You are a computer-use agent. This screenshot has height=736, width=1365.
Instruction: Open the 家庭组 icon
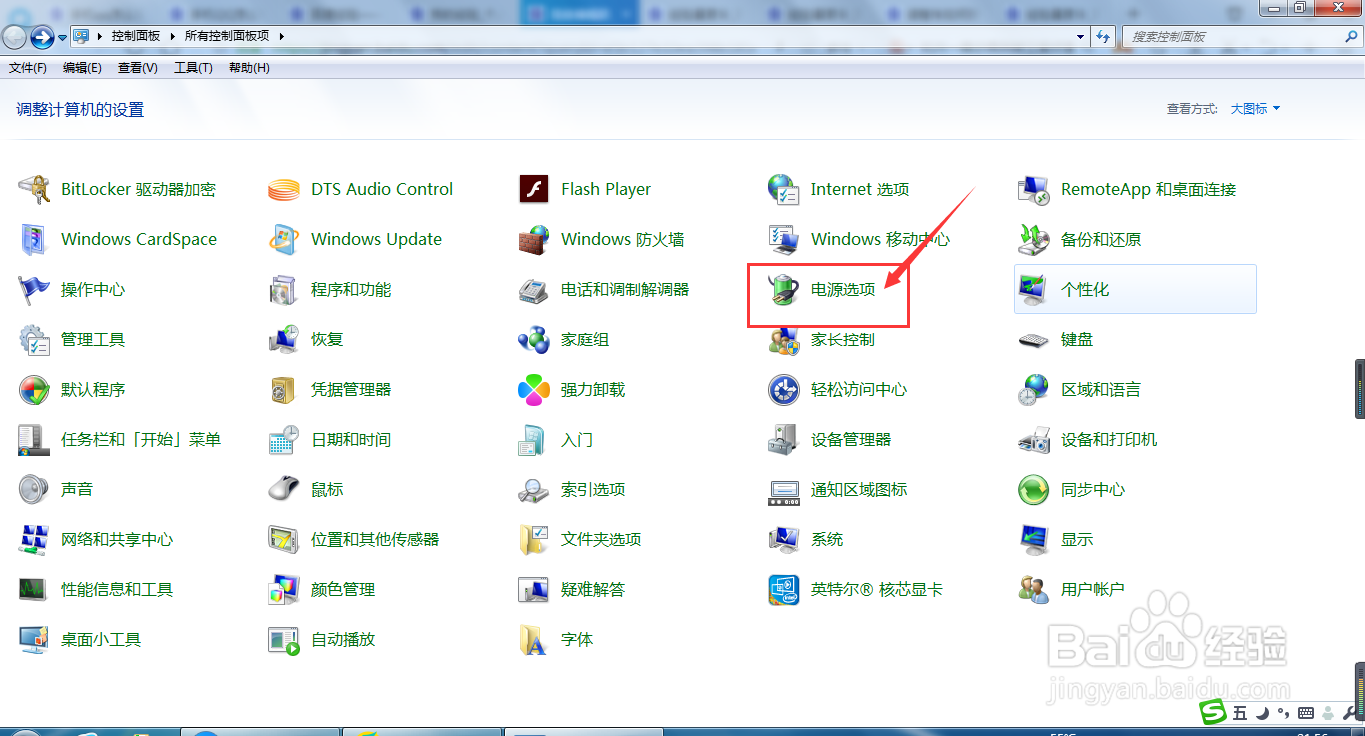tap(534, 339)
